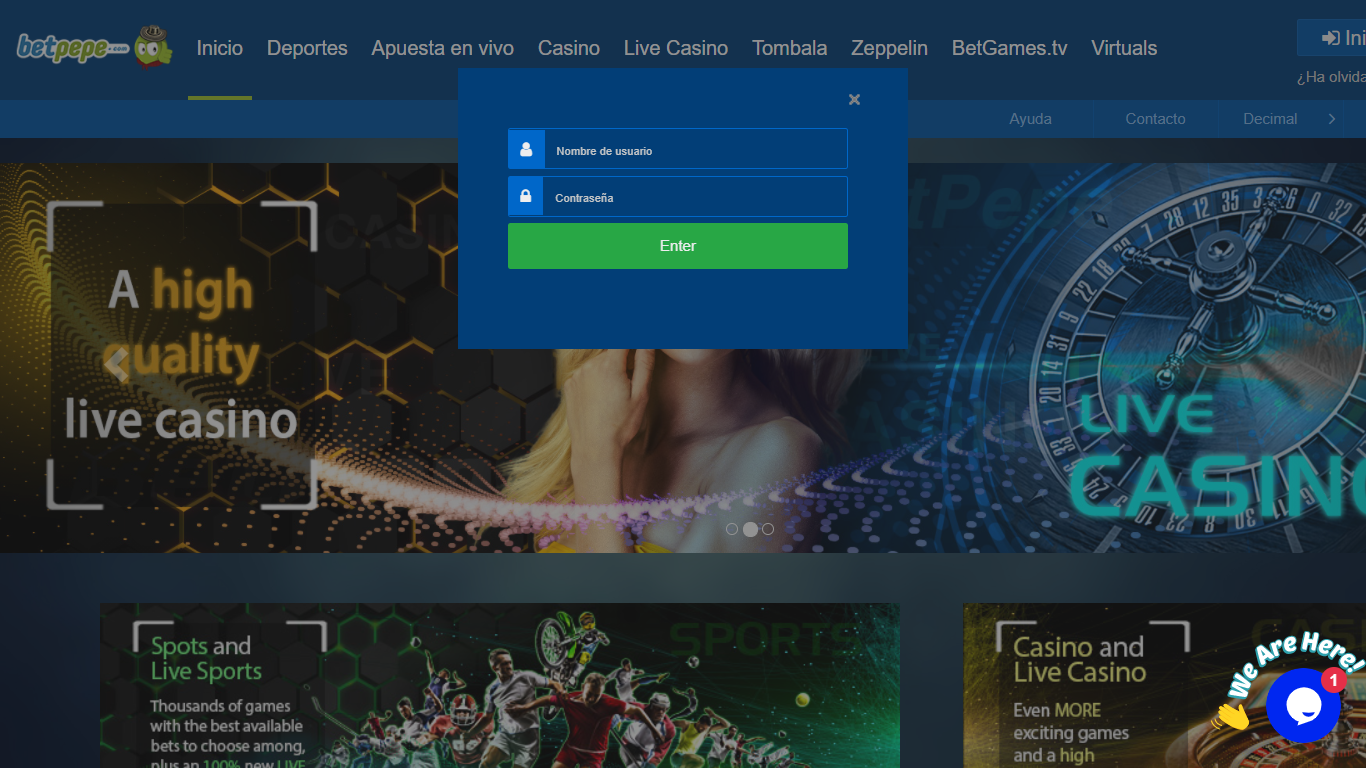Focus the Nombre de usuario field
The height and width of the screenshot is (768, 1366).
point(695,149)
